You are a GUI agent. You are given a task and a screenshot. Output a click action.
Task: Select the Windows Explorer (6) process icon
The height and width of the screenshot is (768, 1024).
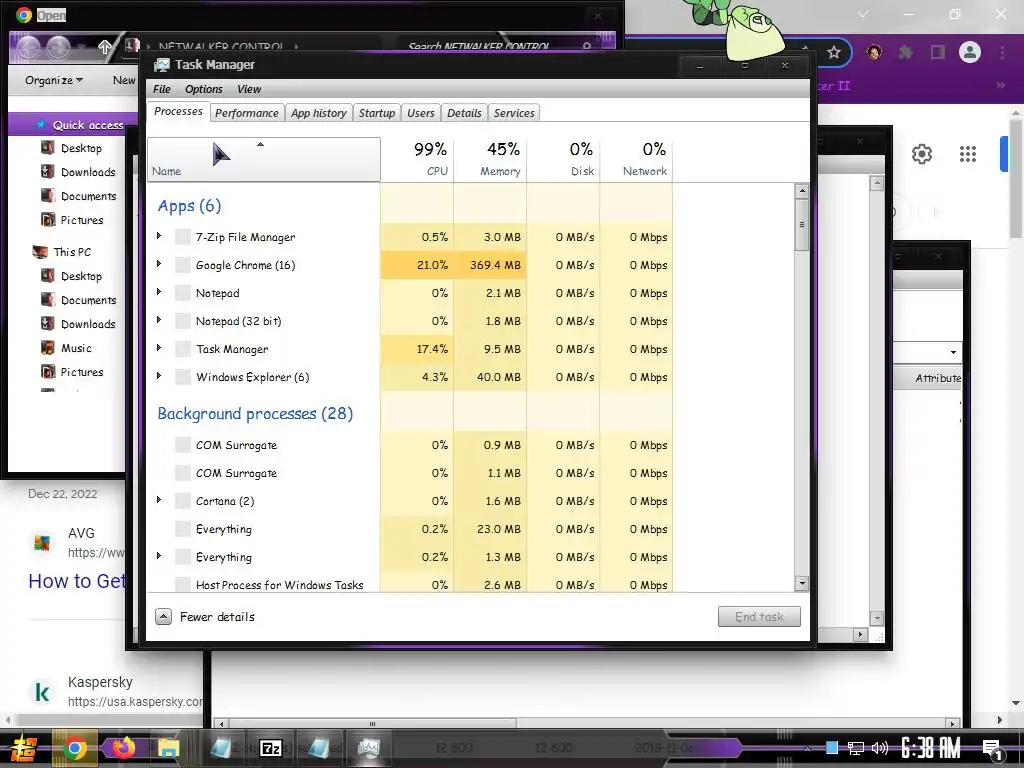183,377
